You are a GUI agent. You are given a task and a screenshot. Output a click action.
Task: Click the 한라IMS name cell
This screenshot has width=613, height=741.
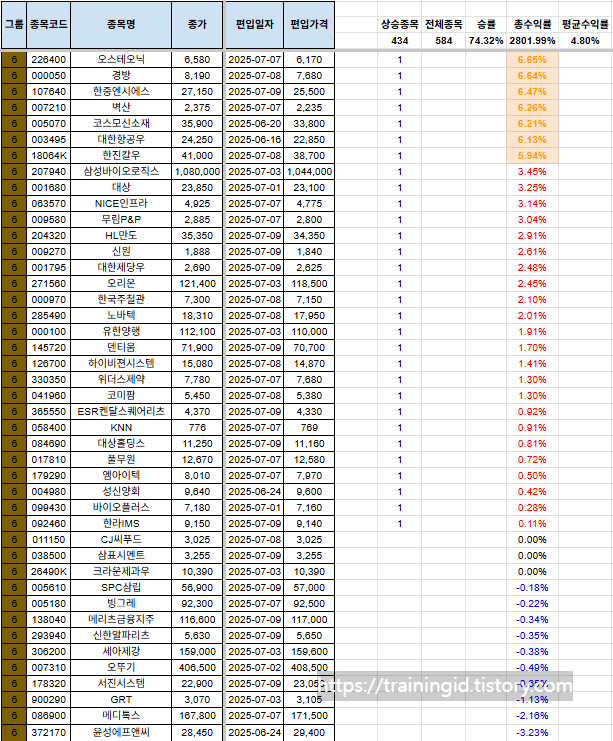(121, 524)
